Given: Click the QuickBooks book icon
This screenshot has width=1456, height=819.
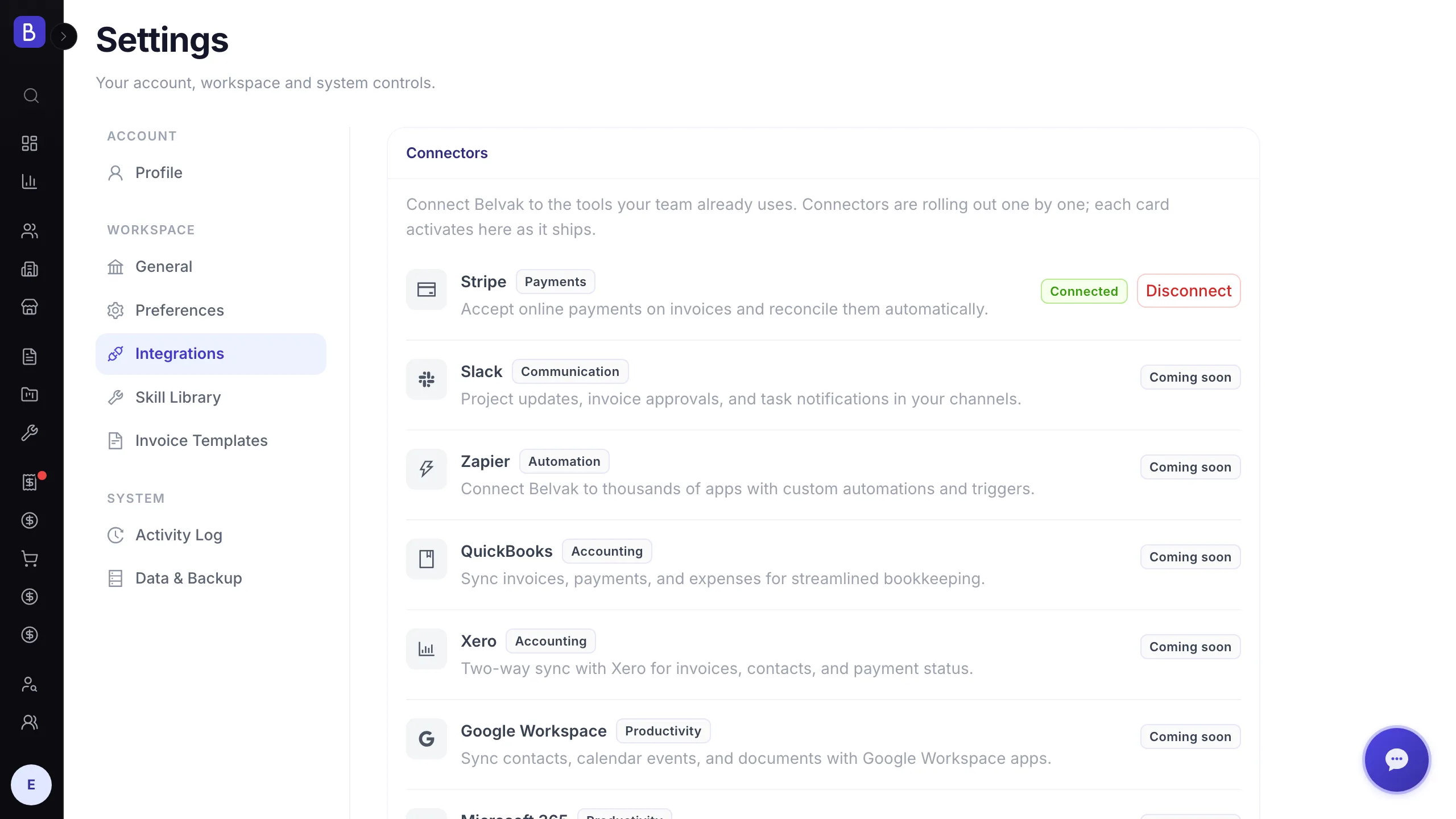Looking at the screenshot, I should click(427, 559).
